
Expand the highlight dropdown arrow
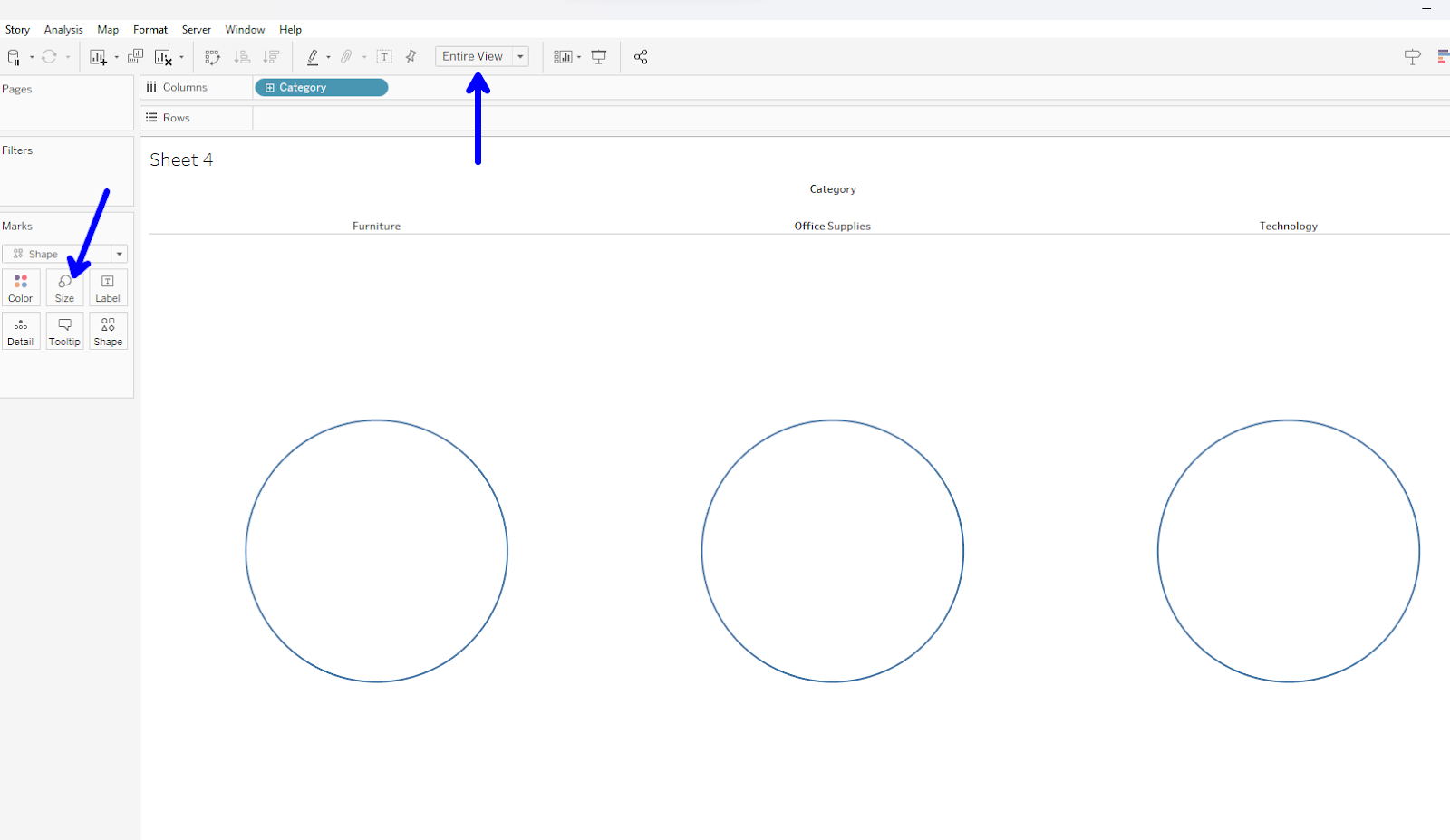click(328, 57)
